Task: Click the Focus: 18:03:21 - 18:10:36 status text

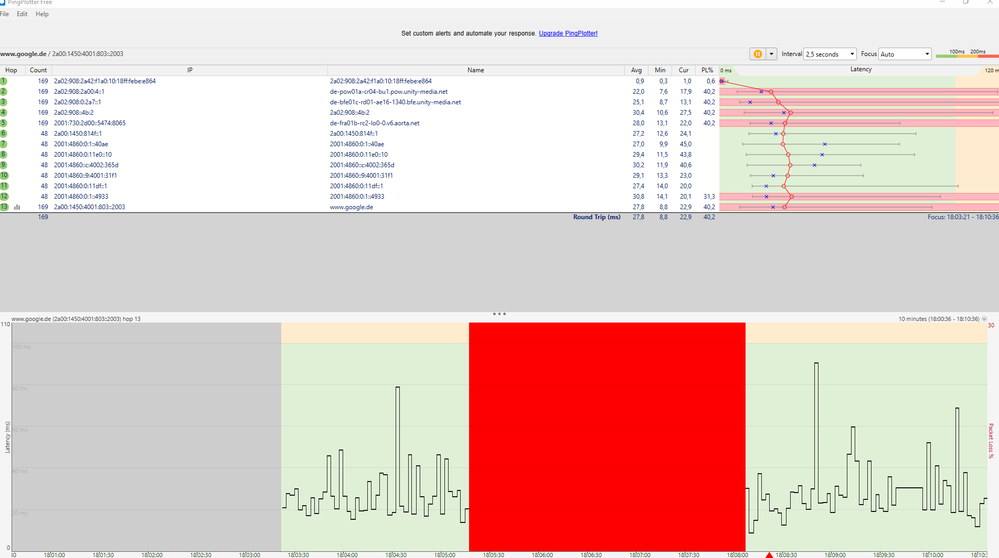Action: (x=963, y=217)
